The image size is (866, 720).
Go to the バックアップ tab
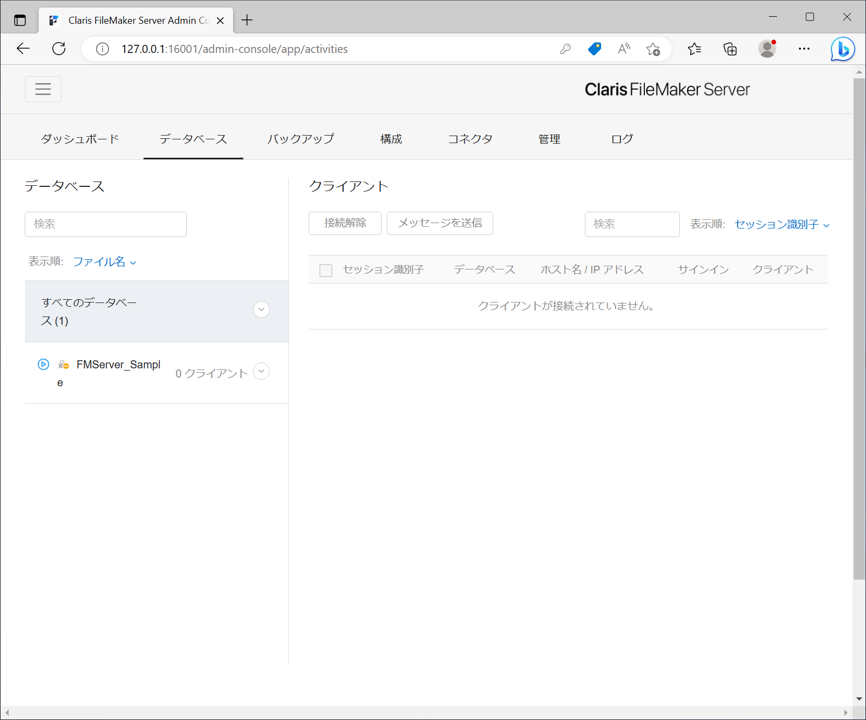[300, 139]
